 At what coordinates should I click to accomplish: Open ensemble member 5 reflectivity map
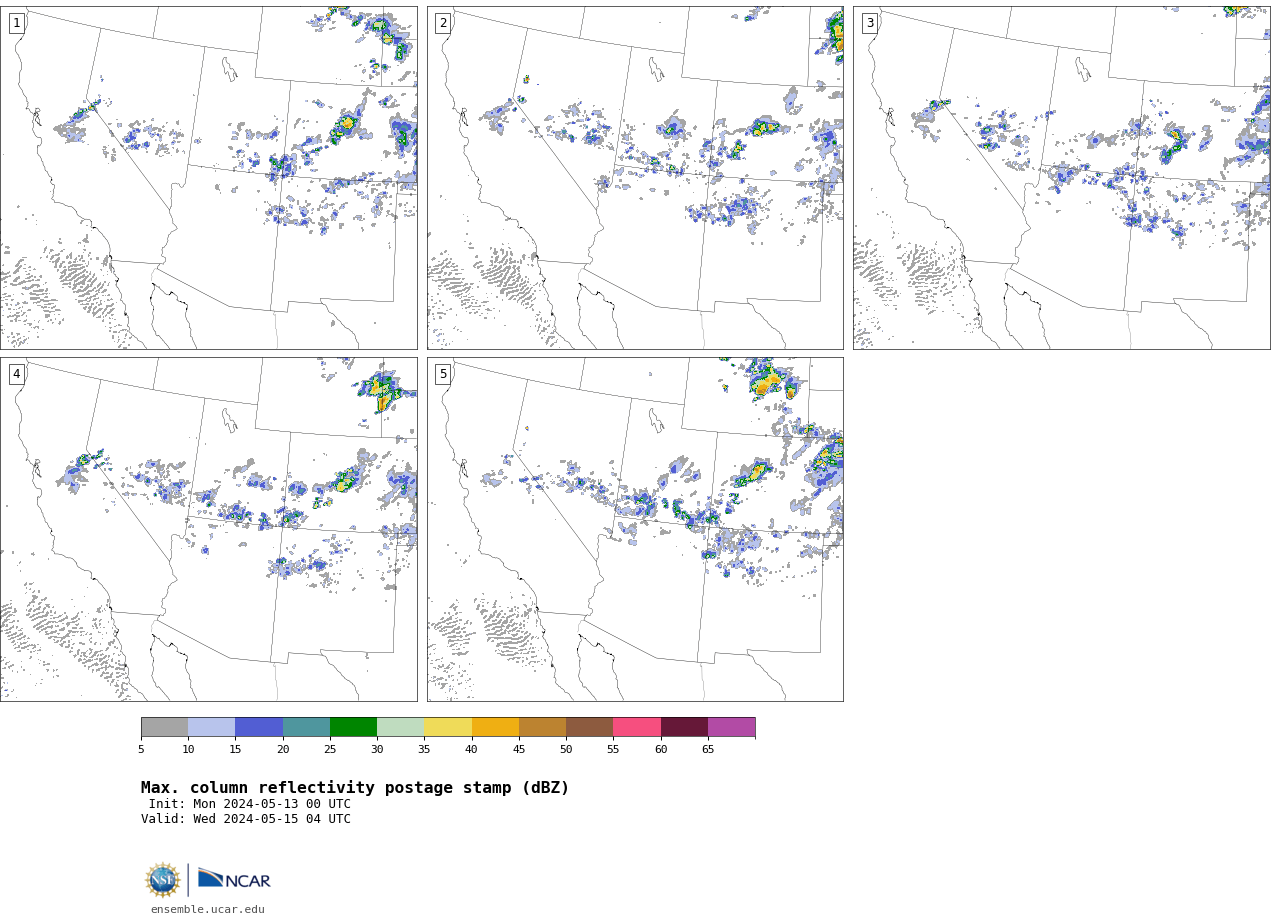click(635, 529)
